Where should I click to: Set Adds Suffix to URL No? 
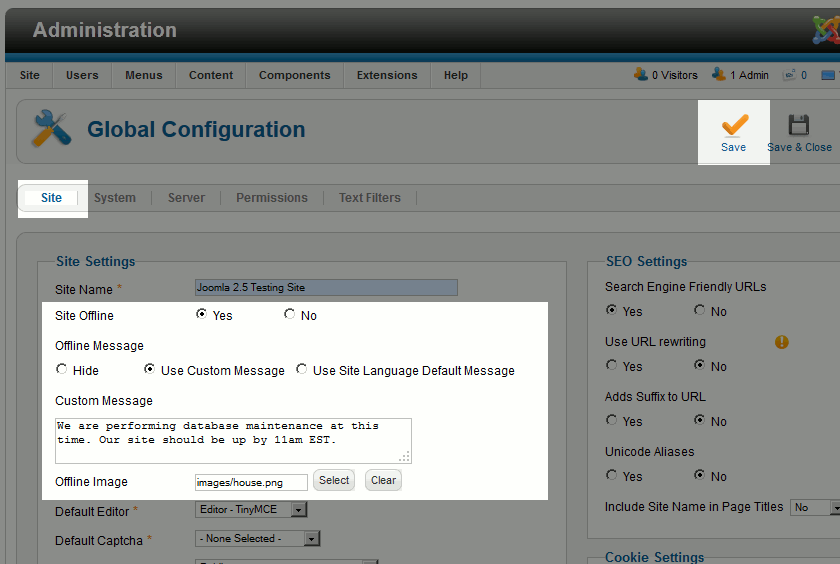click(699, 420)
